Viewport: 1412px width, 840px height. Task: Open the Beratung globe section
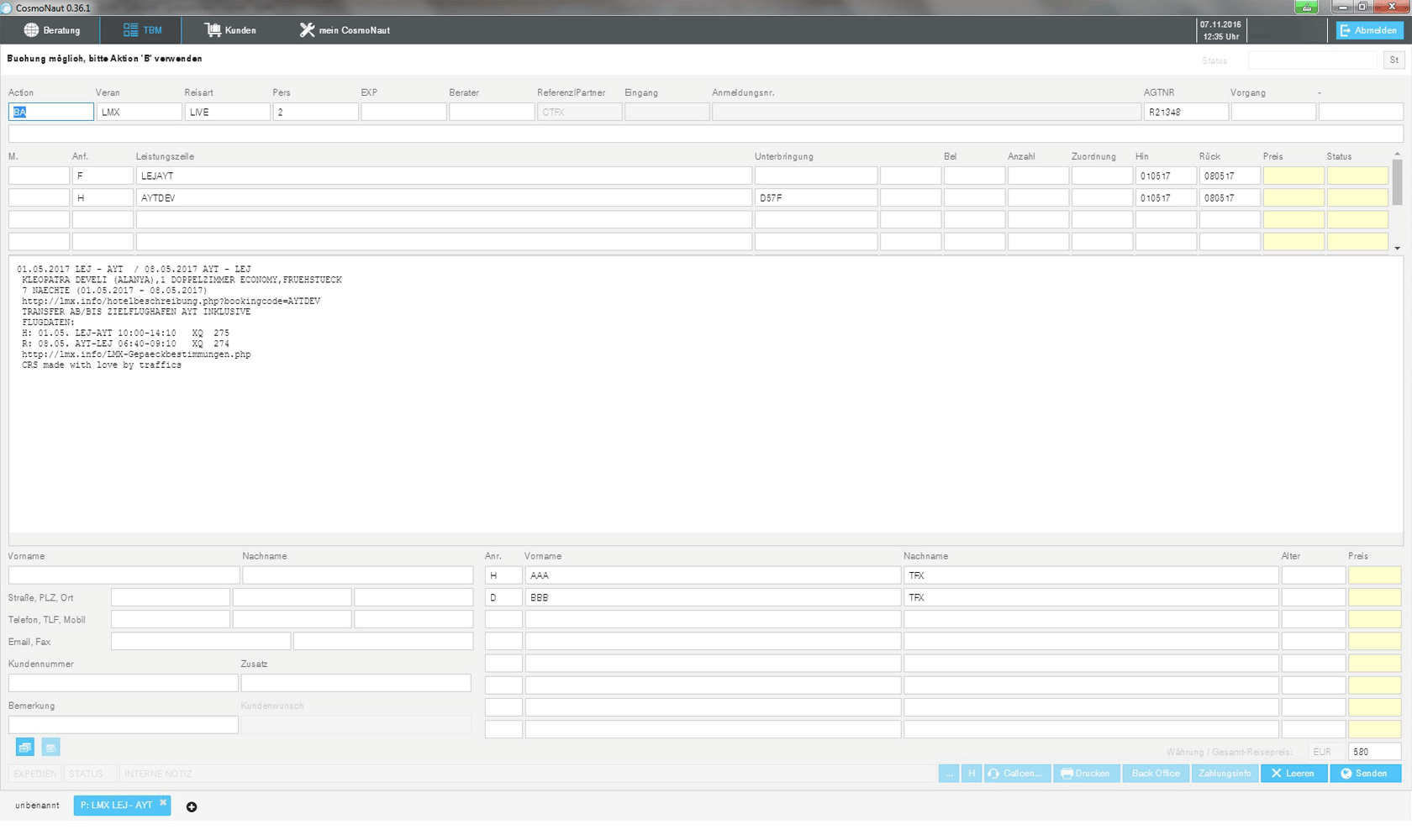[51, 30]
